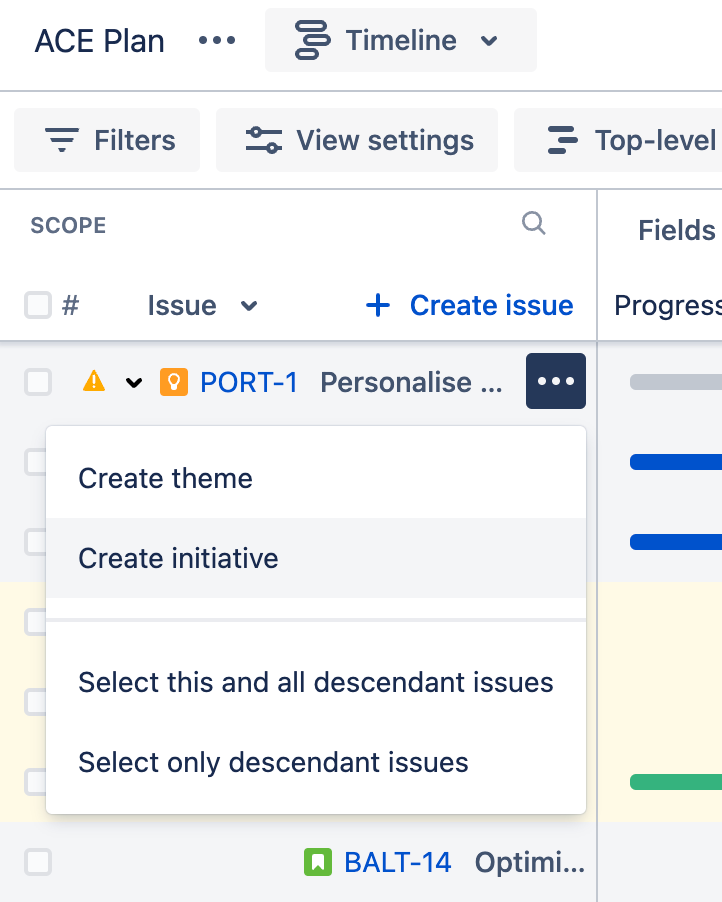Image resolution: width=722 pixels, height=902 pixels.
Task: Open the Timeline view dropdown
Action: (x=400, y=40)
